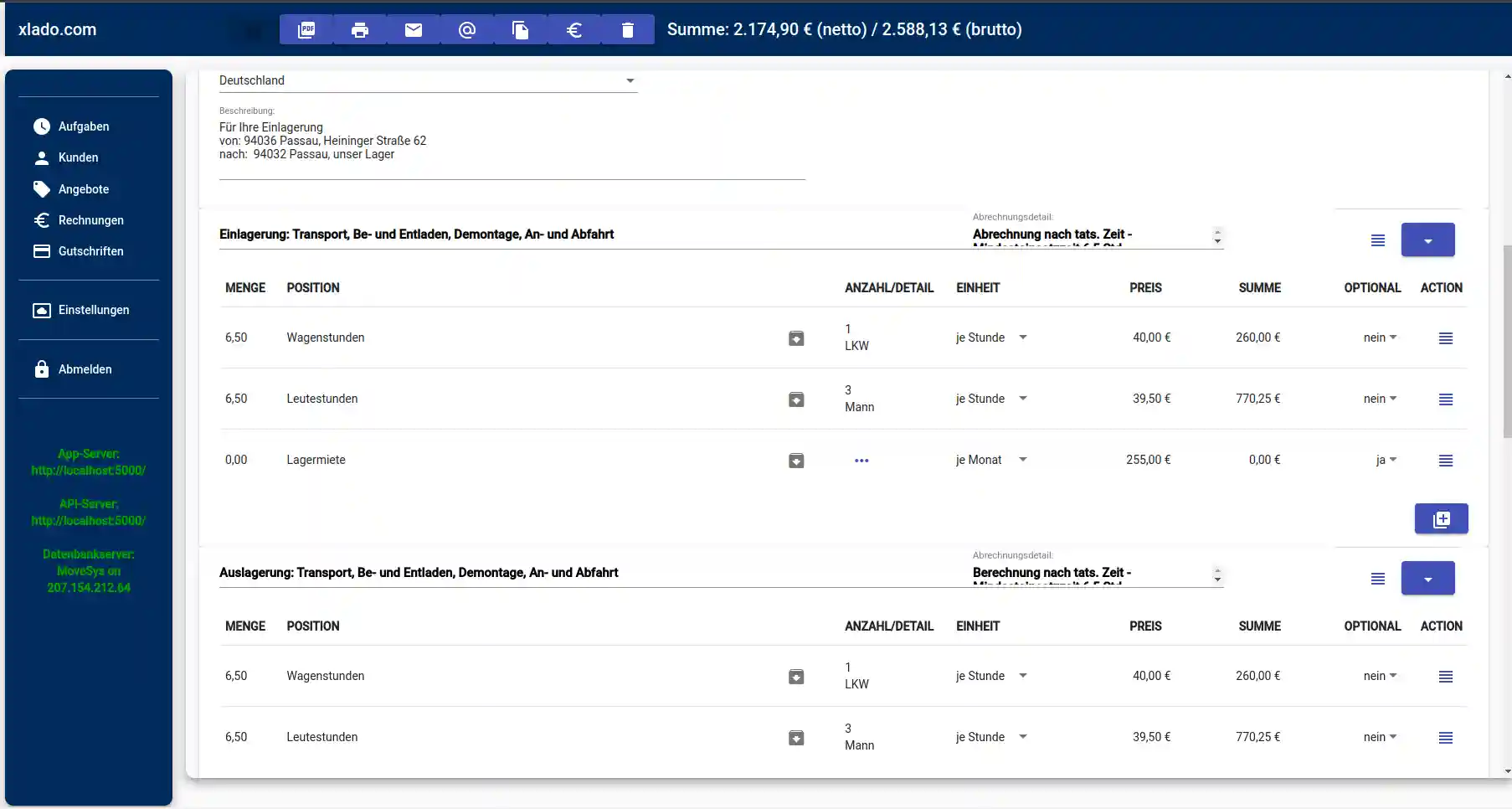
Task: Click archive icon on Auslagerung Leutestunden row
Action: [x=796, y=738]
